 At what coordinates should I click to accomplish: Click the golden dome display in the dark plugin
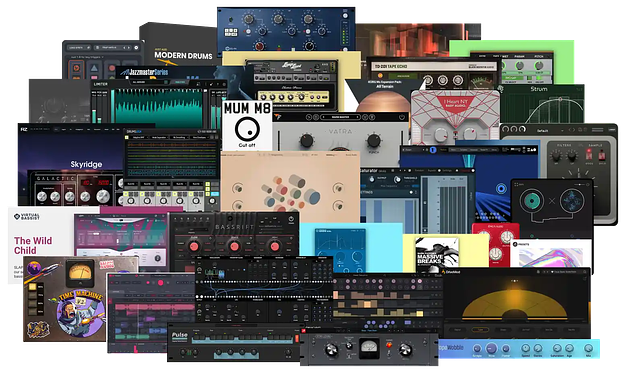[515, 303]
